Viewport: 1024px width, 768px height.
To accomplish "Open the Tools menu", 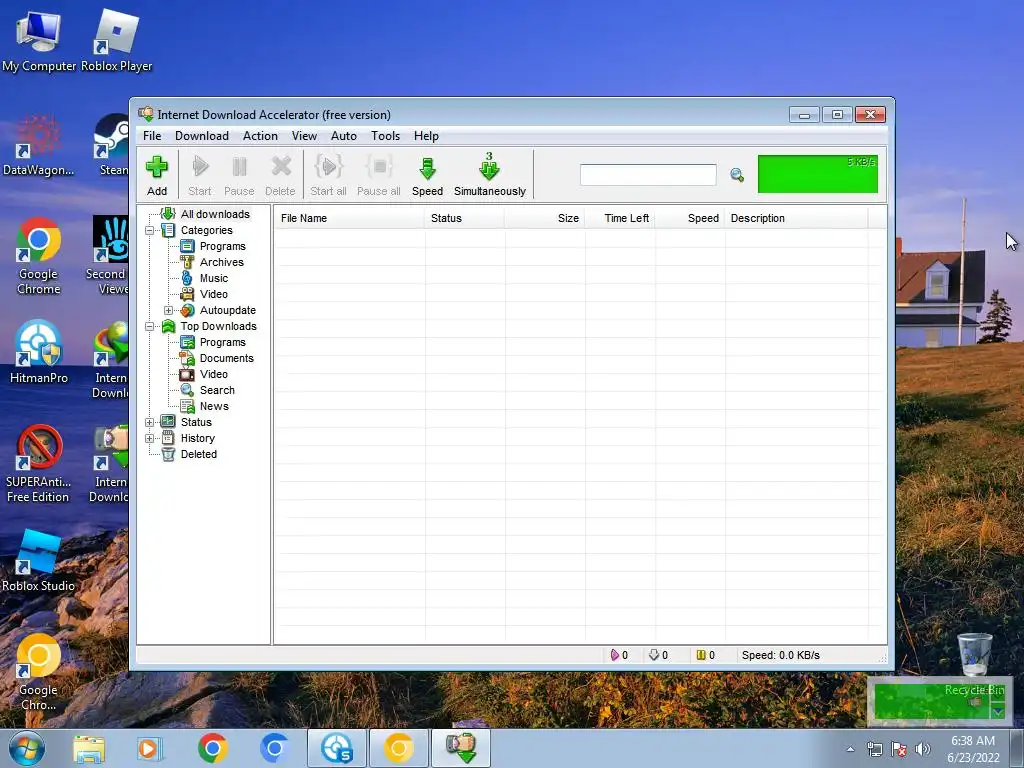I will click(x=385, y=136).
